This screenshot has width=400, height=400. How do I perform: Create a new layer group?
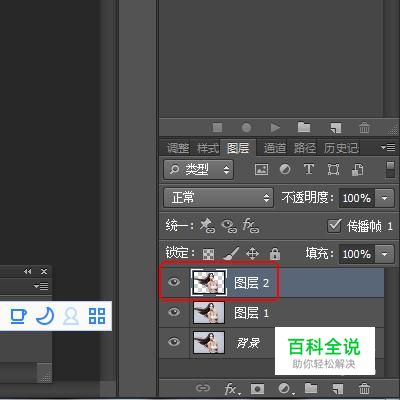[x=311, y=388]
